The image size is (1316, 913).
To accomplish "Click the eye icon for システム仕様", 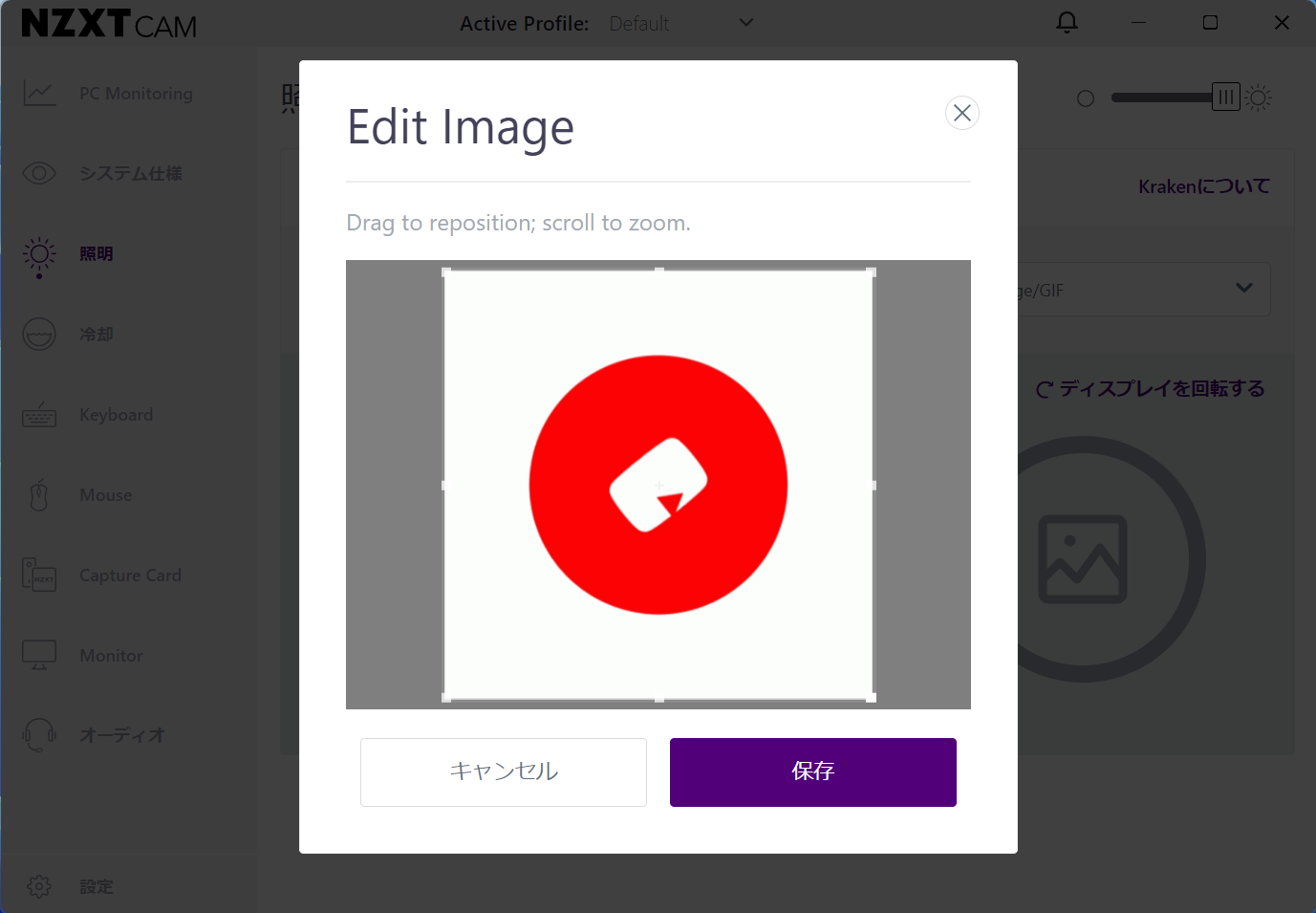I will pos(39,173).
